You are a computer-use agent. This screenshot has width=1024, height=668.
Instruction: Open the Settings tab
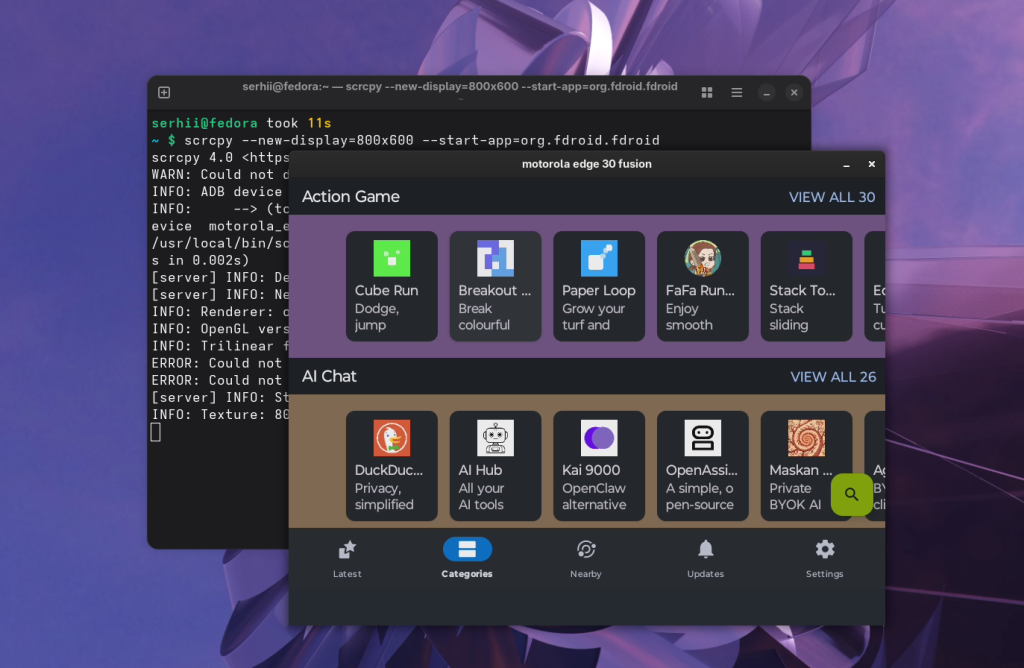coord(825,559)
